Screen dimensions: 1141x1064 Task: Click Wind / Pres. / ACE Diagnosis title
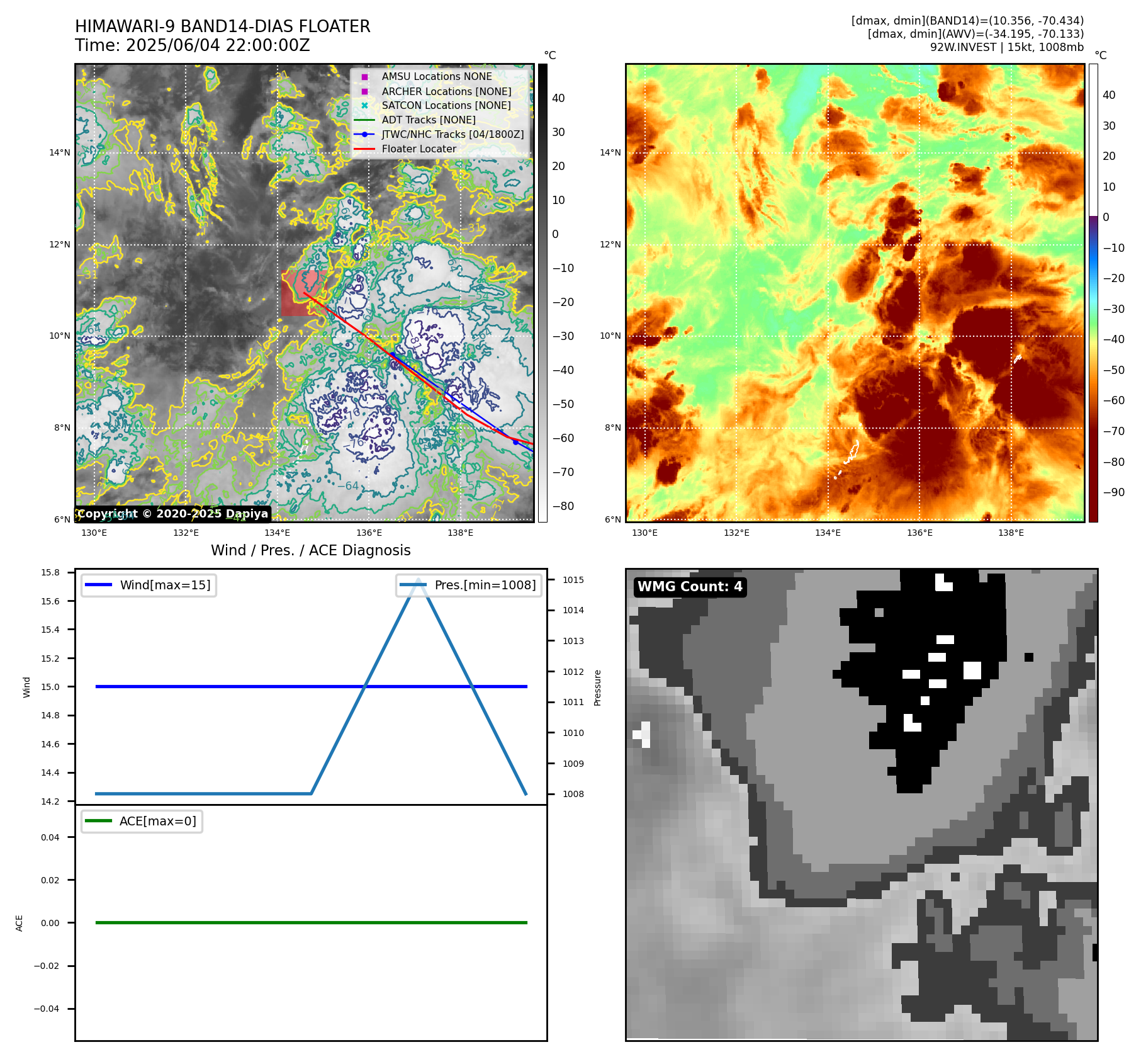pos(311,550)
